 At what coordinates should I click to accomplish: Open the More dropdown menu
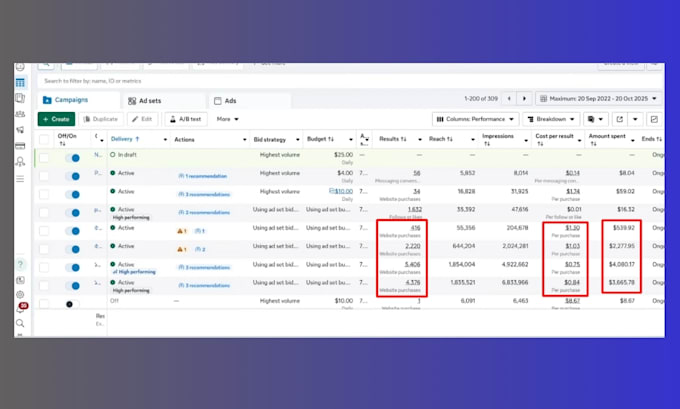point(228,119)
